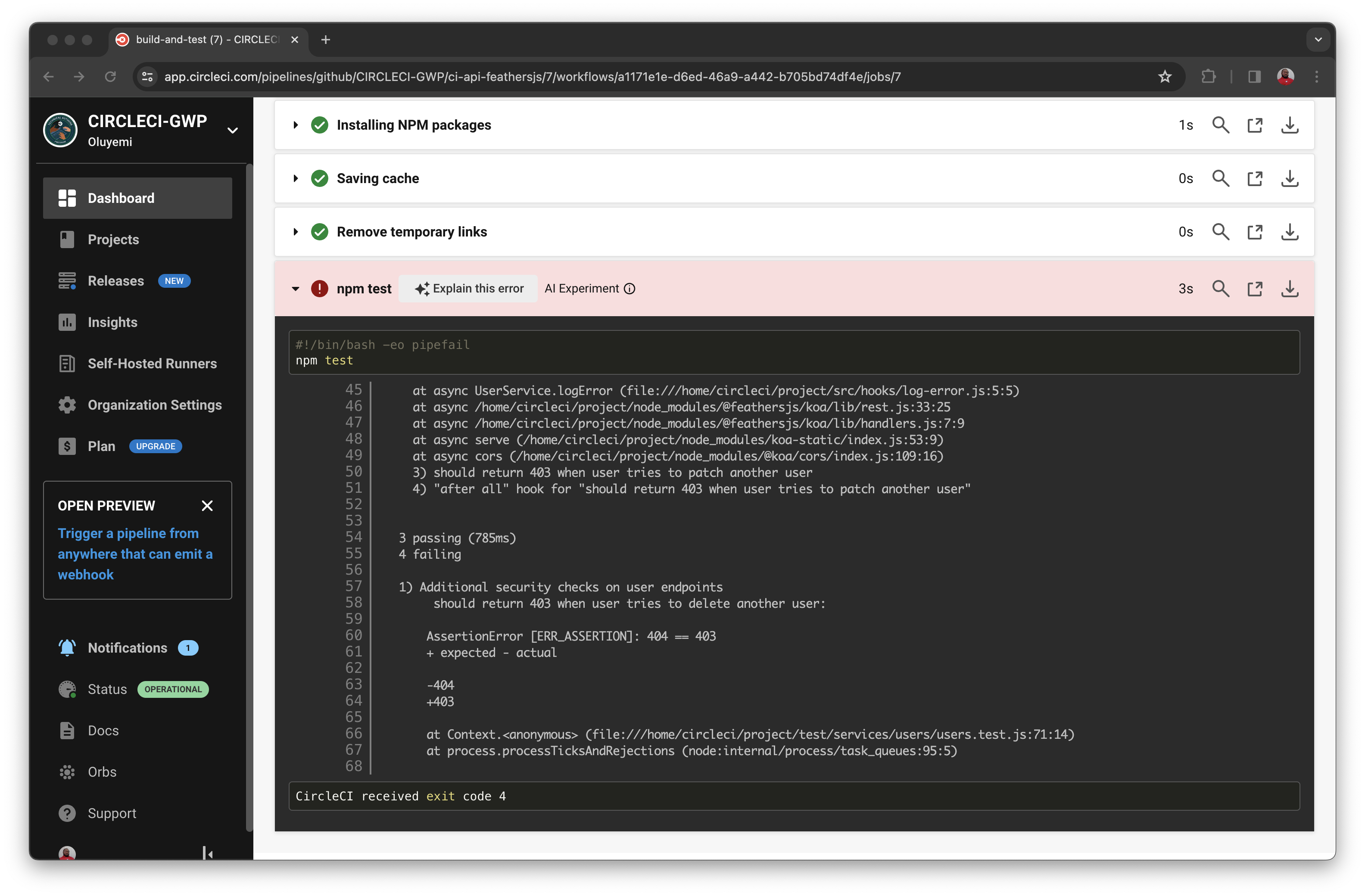
Task: Collapse the npm test step
Action: click(x=296, y=288)
